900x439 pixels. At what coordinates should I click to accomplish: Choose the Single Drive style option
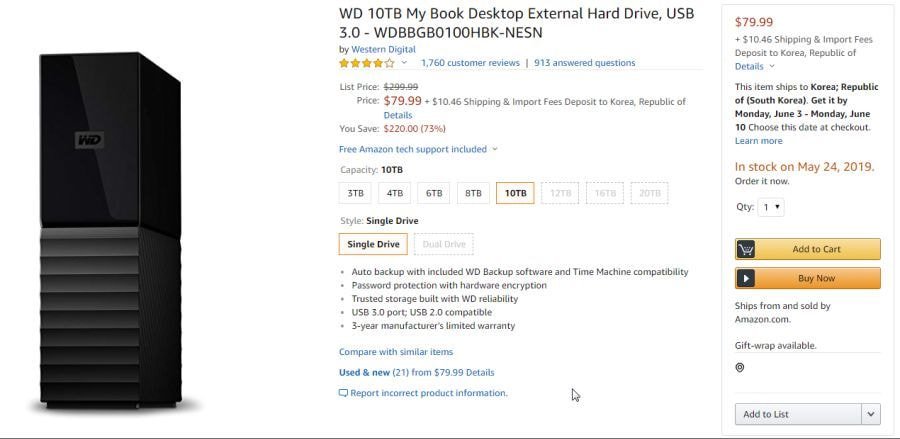pos(373,244)
